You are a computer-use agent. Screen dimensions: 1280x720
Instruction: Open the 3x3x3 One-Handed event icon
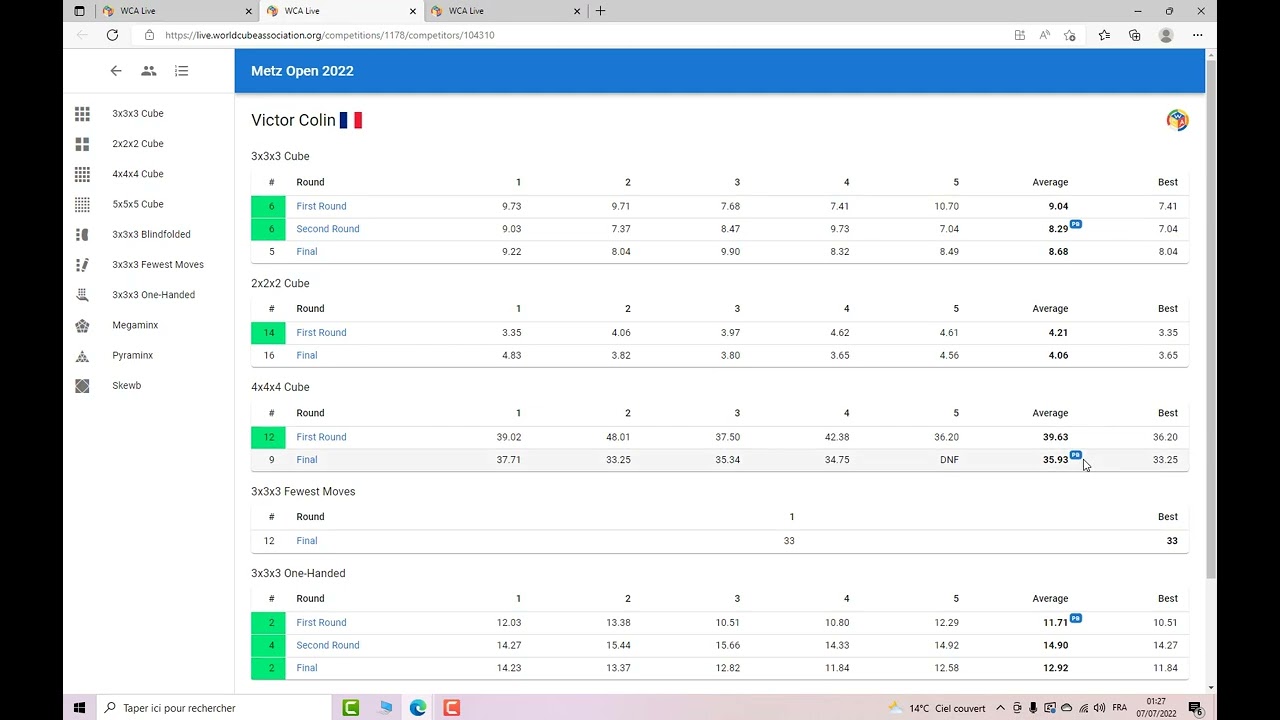point(82,295)
